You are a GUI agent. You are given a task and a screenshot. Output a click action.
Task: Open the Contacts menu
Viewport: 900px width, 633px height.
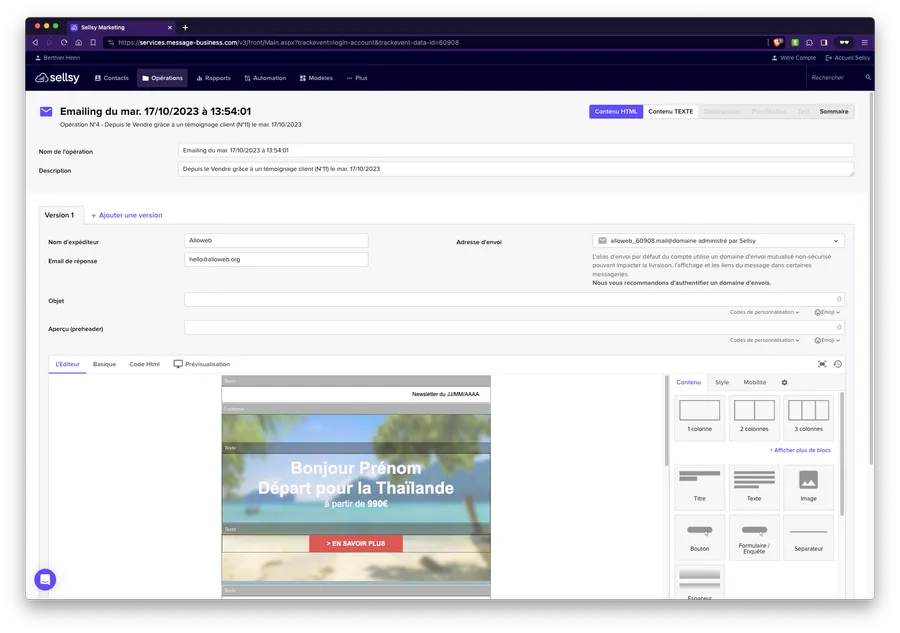click(112, 78)
